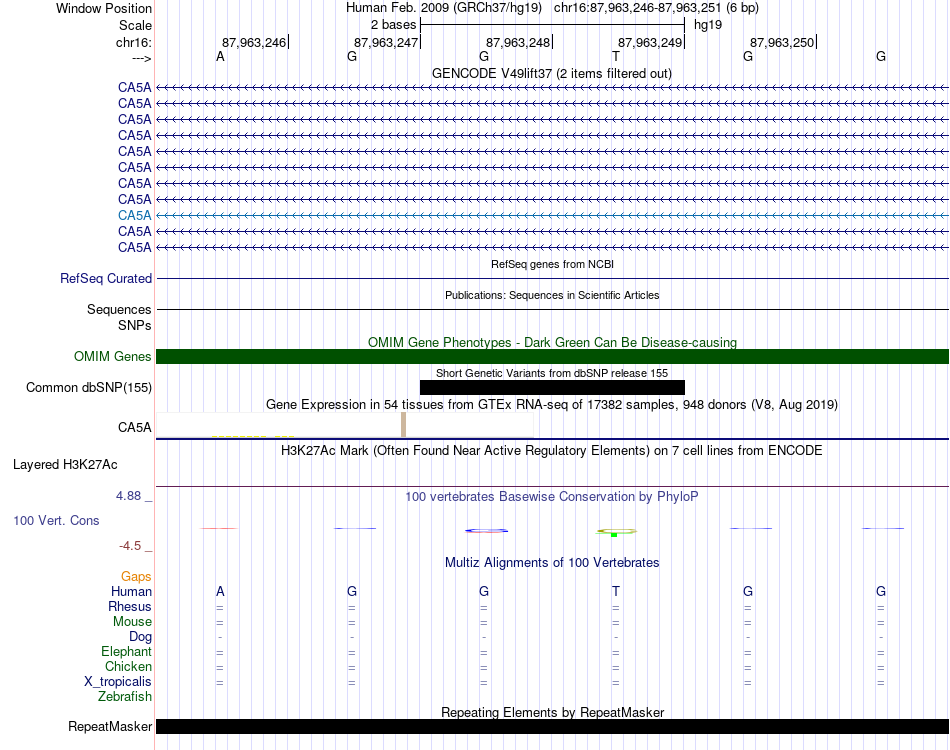Click Multiz Alignments of 100 Vertebrates title
The width and height of the screenshot is (950, 750).
(x=552, y=562)
